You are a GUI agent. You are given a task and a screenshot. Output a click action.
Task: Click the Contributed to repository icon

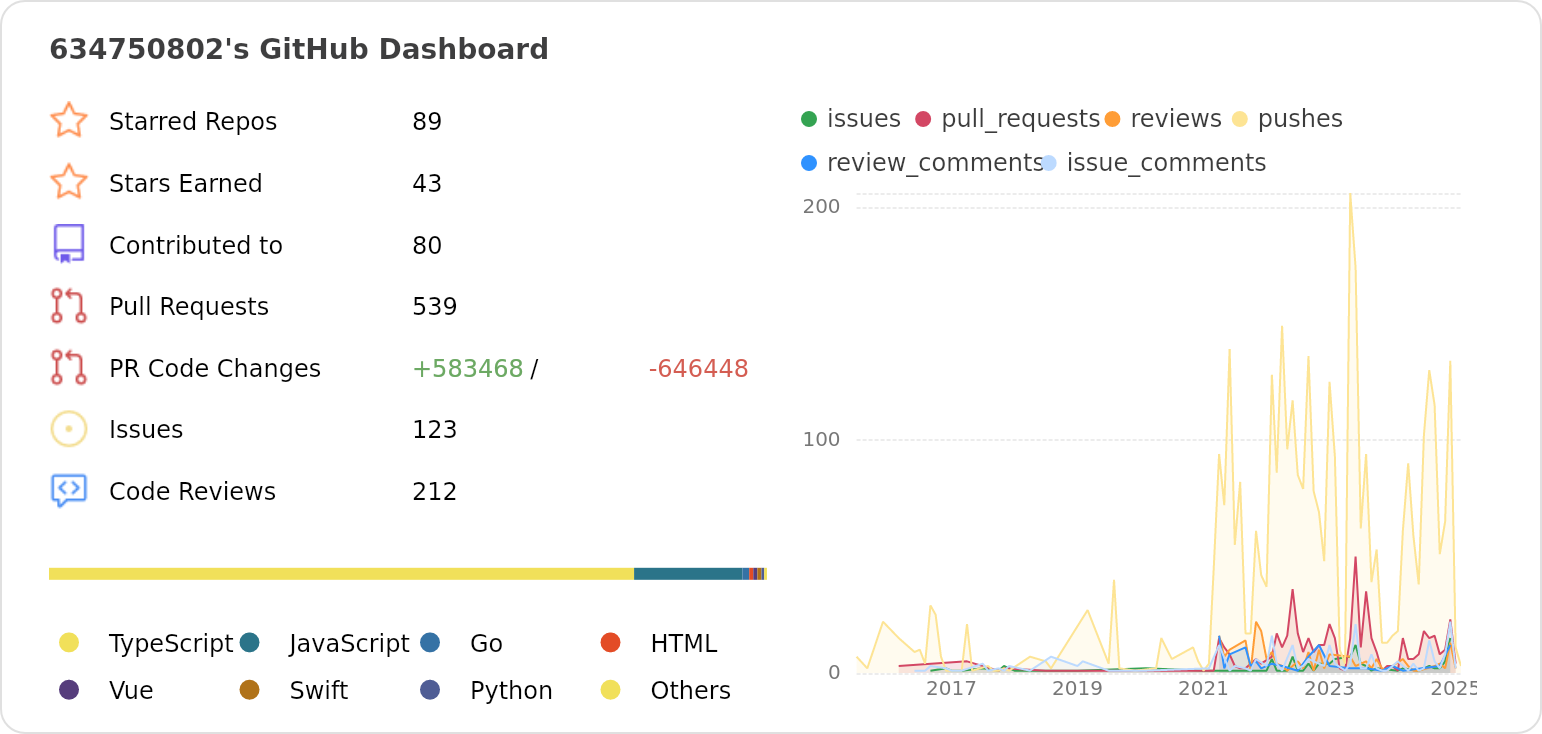[69, 244]
